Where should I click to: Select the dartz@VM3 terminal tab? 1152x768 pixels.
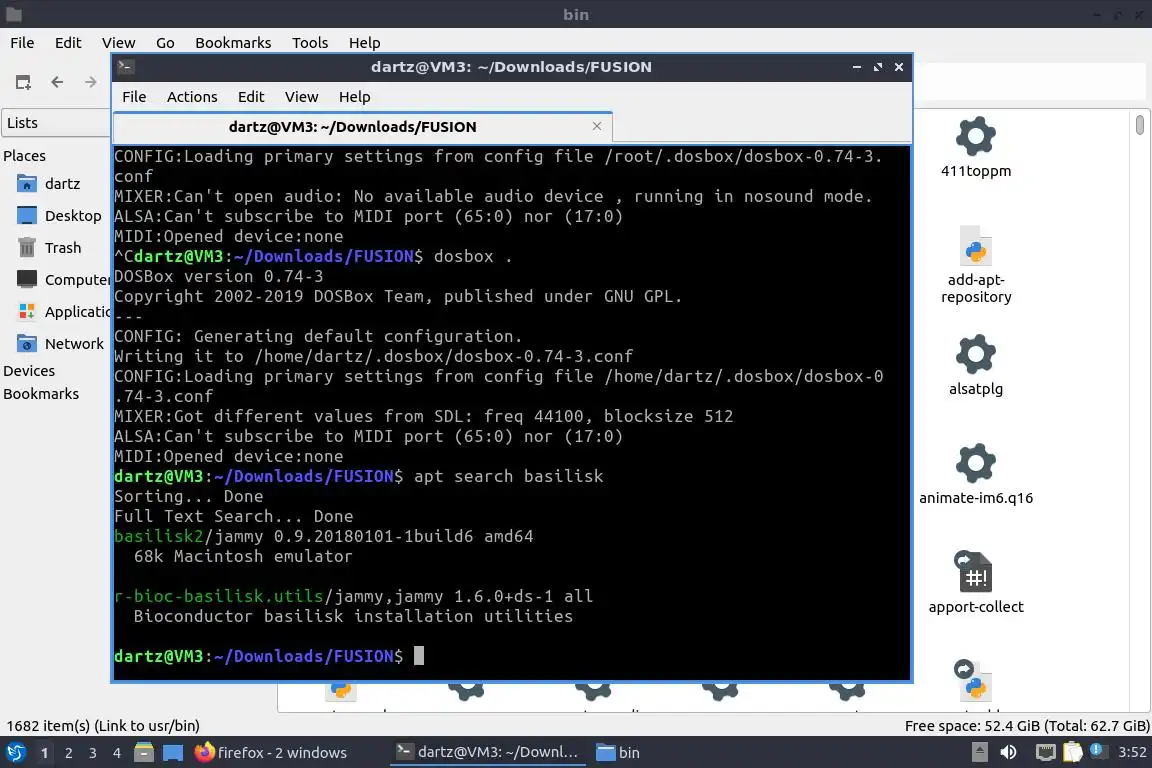(x=353, y=127)
